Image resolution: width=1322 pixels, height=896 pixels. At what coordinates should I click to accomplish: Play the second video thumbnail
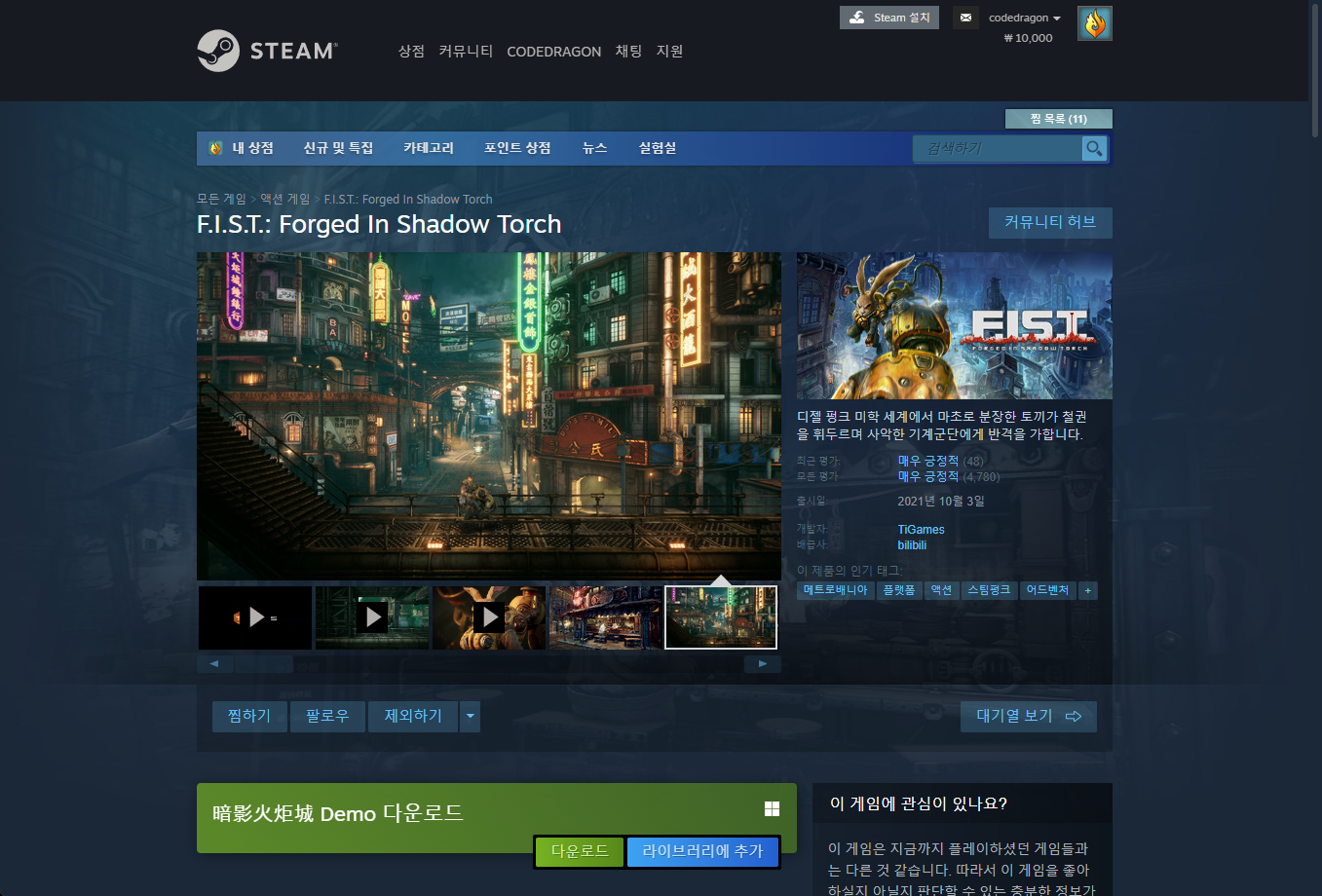372,617
